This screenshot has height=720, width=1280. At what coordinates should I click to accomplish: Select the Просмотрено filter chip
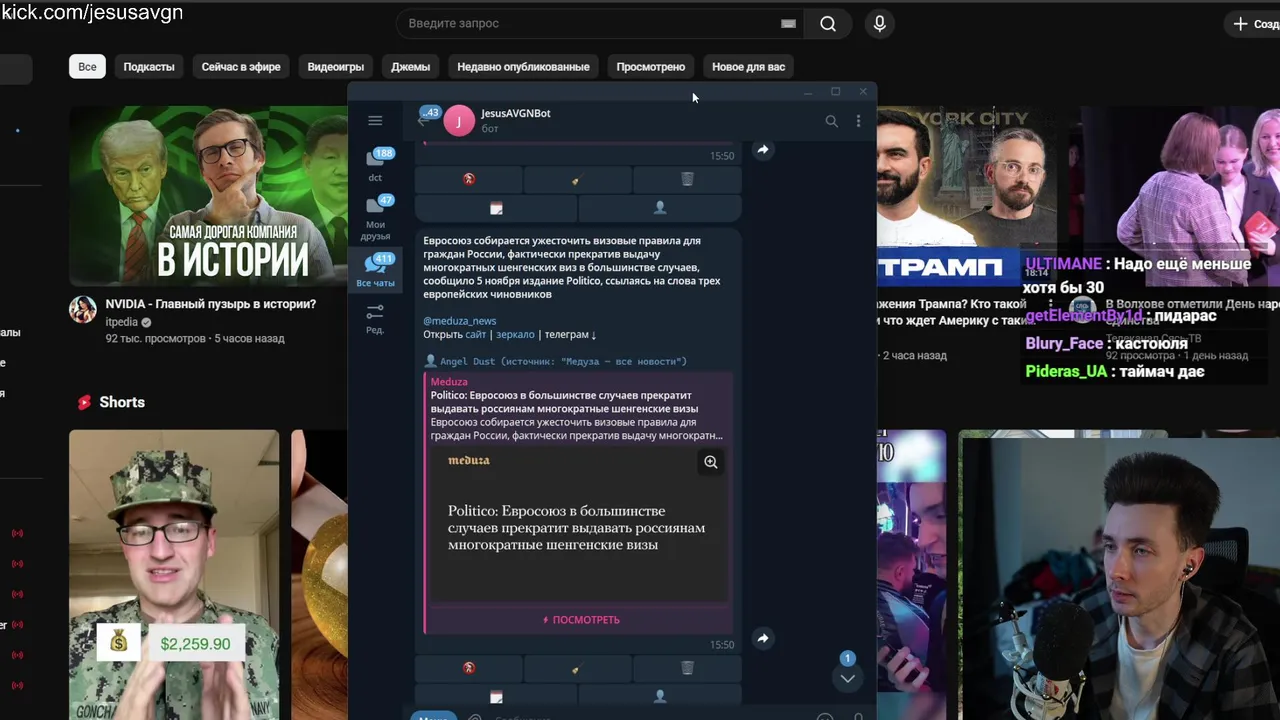click(x=651, y=67)
